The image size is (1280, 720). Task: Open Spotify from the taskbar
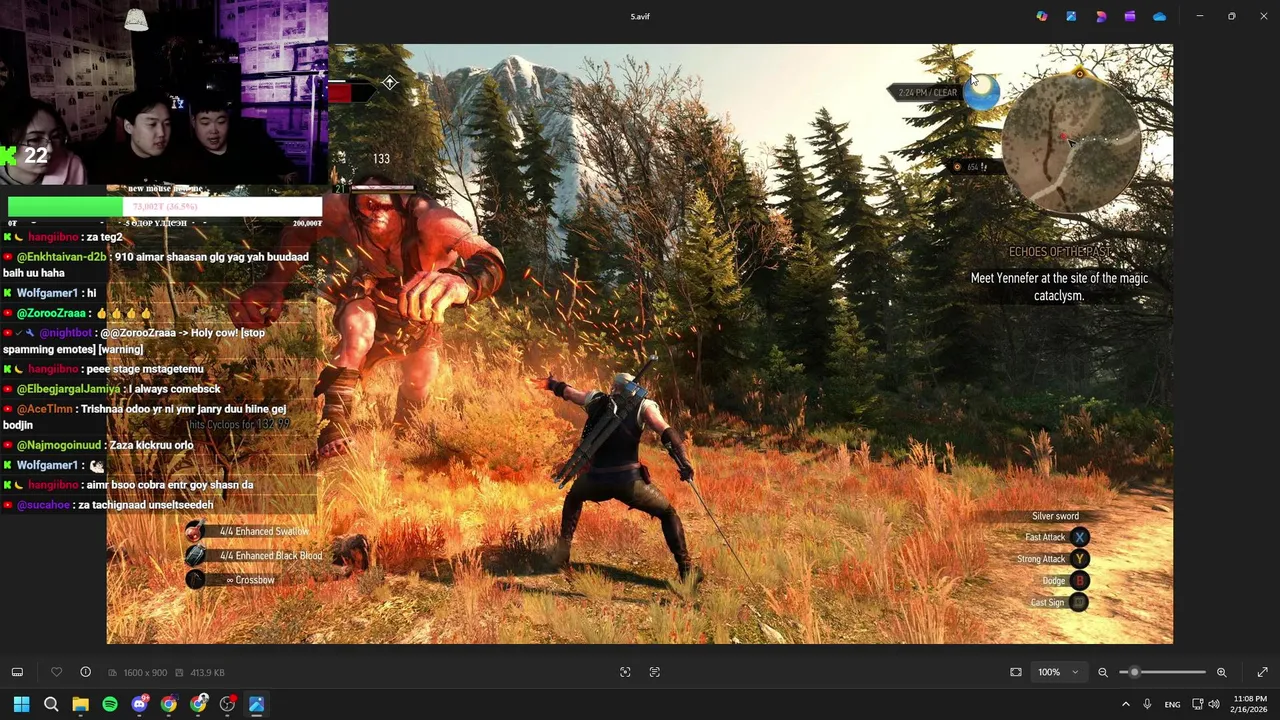click(x=110, y=704)
